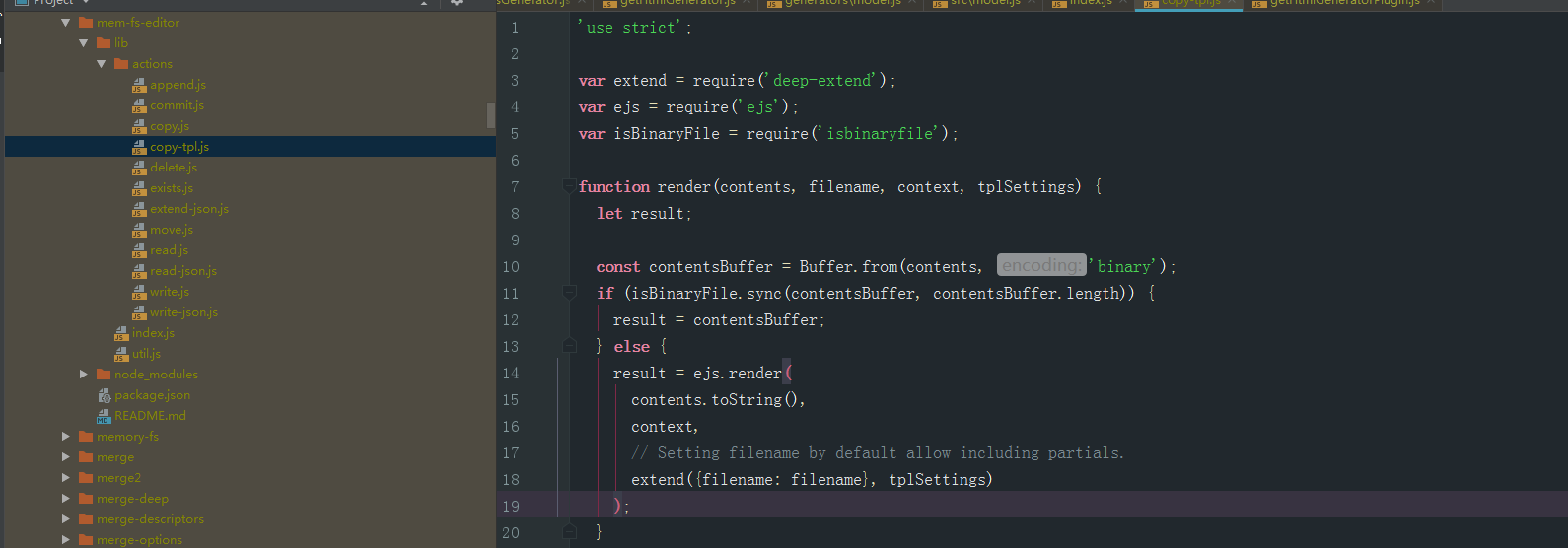Open write-json.js in the tree
This screenshot has height=548, width=1568.
click(x=184, y=312)
